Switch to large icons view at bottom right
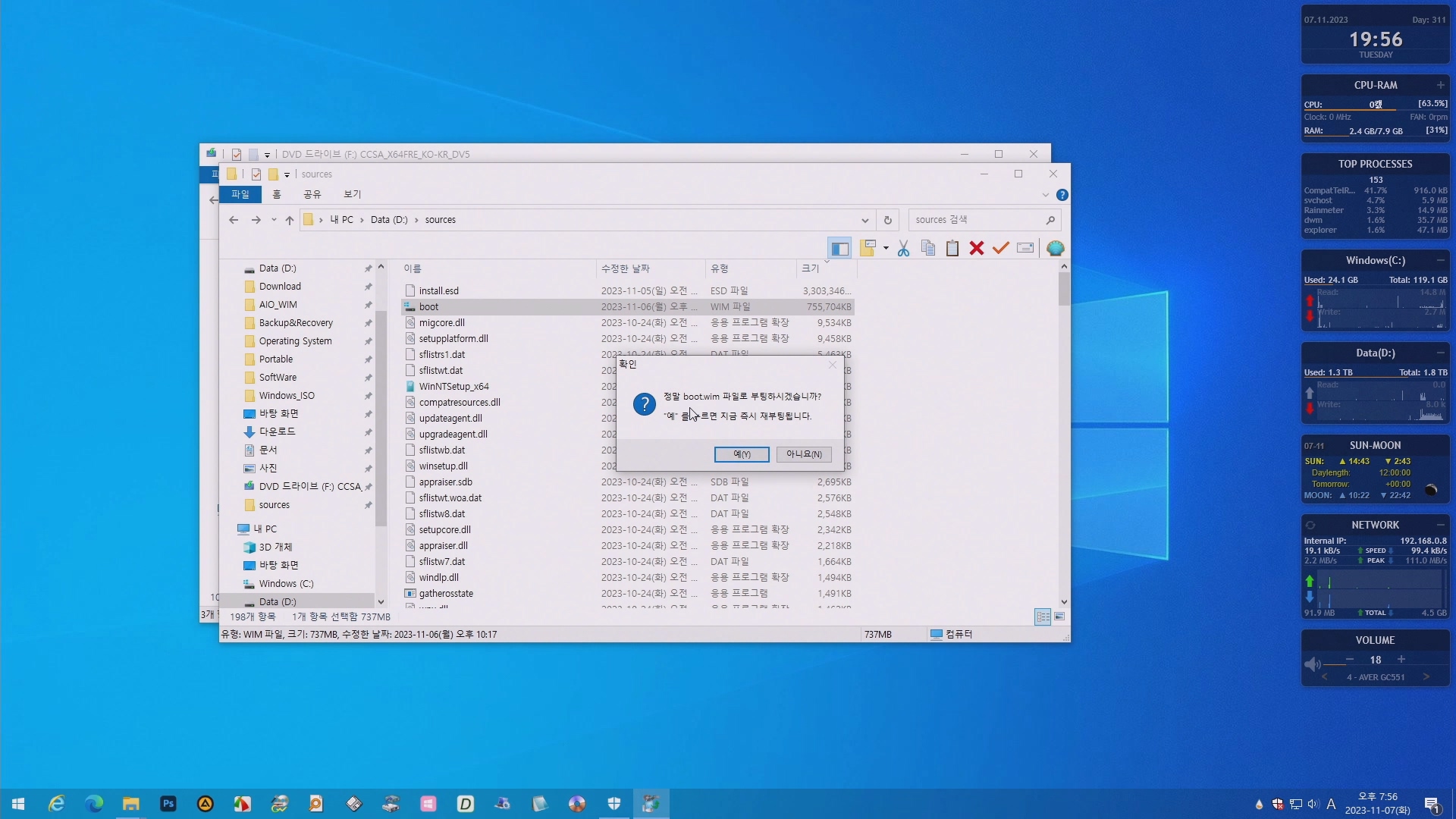This screenshot has height=819, width=1456. [x=1059, y=617]
